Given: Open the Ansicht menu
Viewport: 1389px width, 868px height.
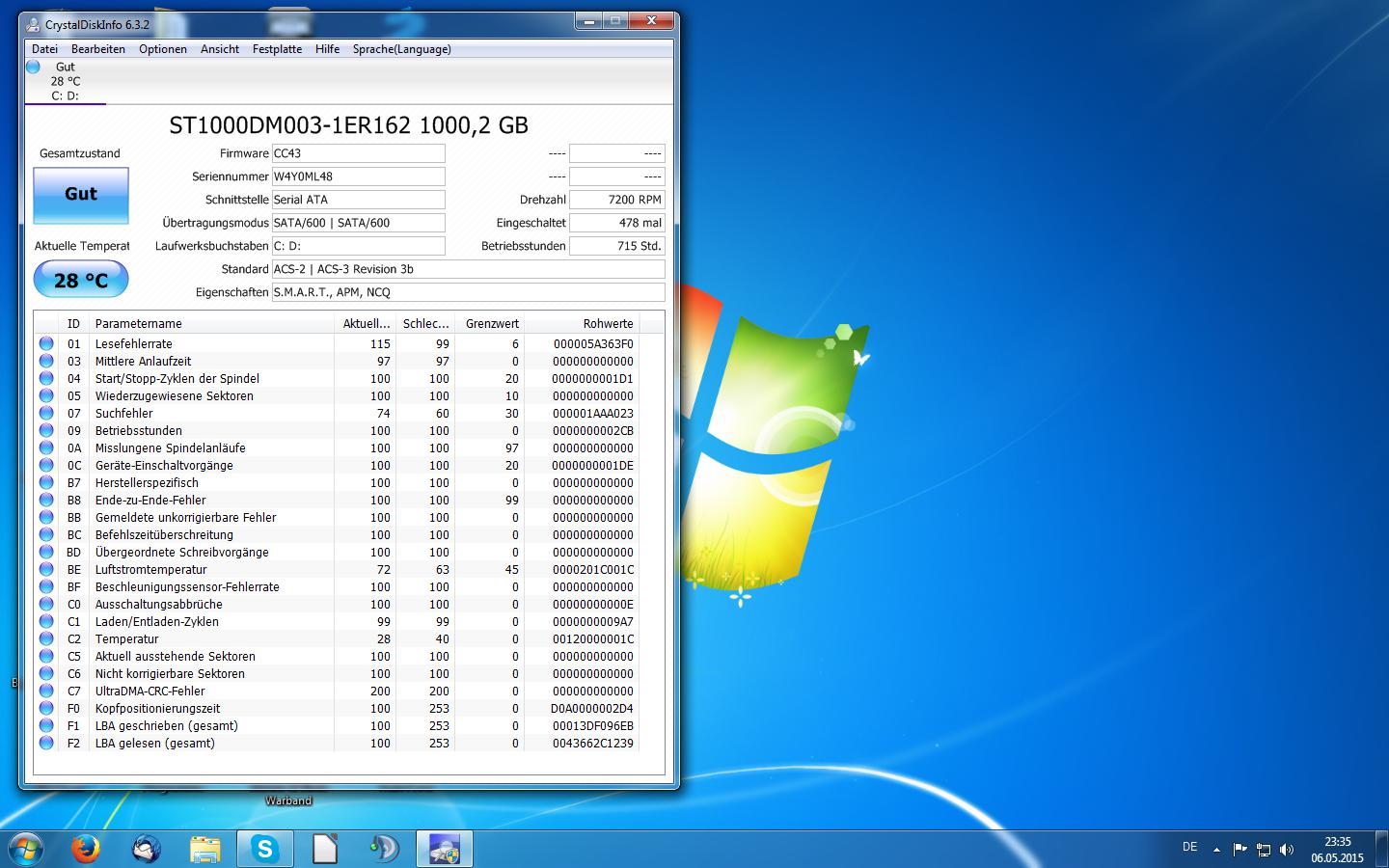Looking at the screenshot, I should (x=220, y=49).
